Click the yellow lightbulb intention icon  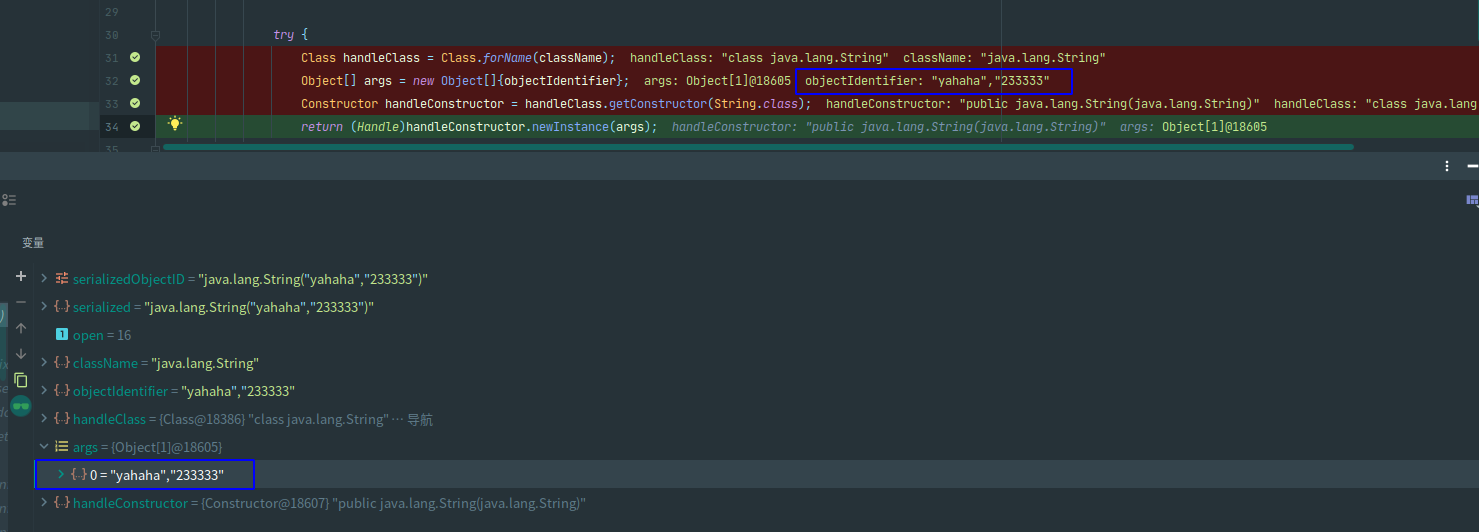175,124
